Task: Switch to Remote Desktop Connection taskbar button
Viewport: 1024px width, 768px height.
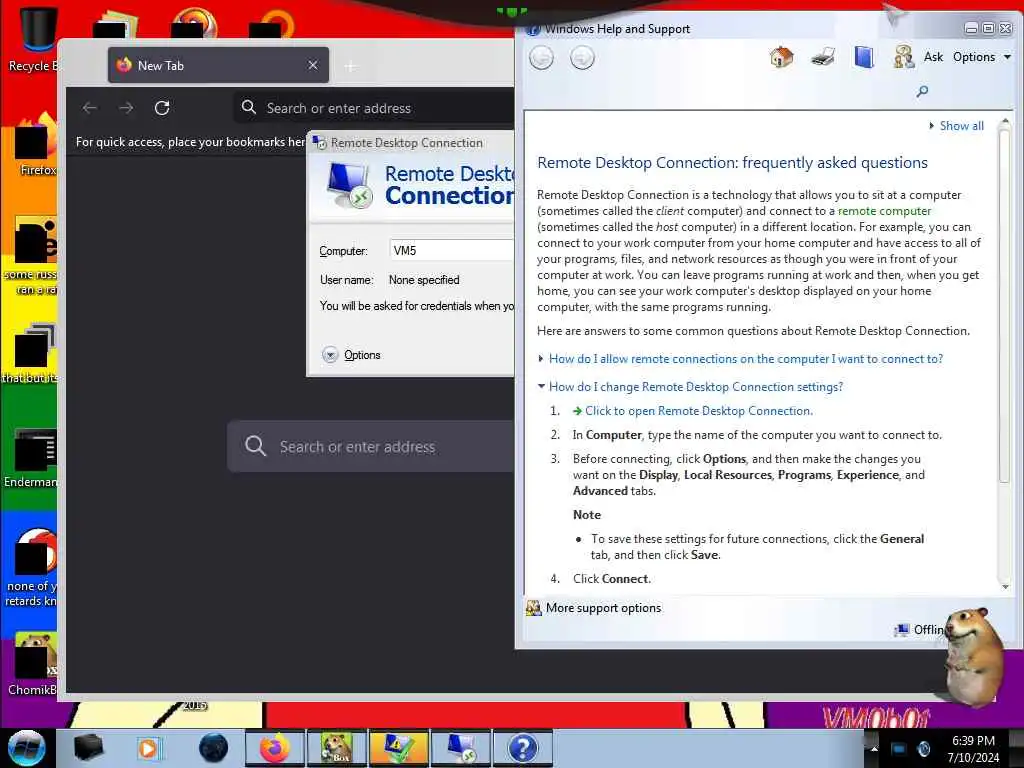Action: tap(460, 748)
